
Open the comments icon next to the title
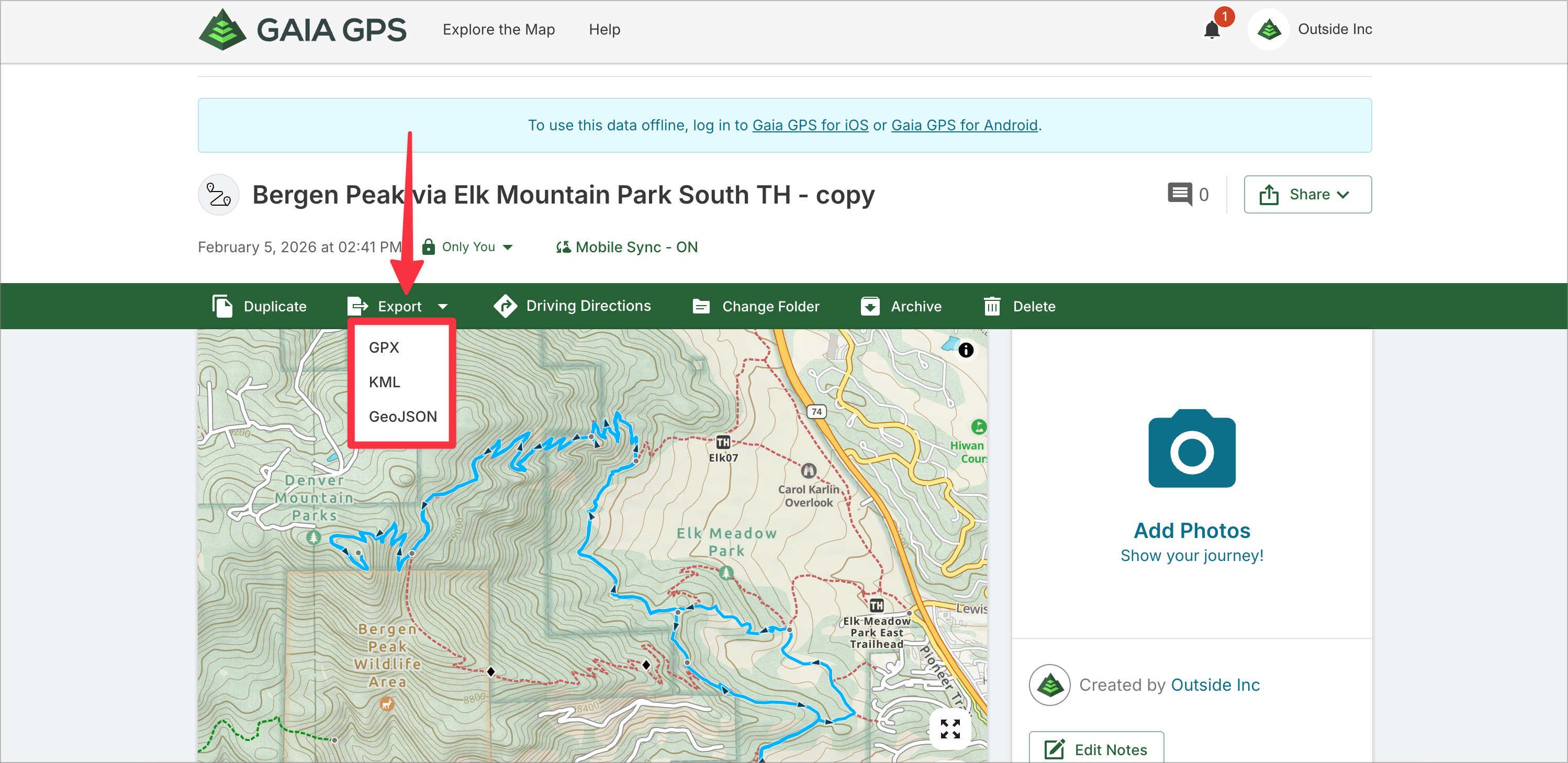coord(1180,195)
